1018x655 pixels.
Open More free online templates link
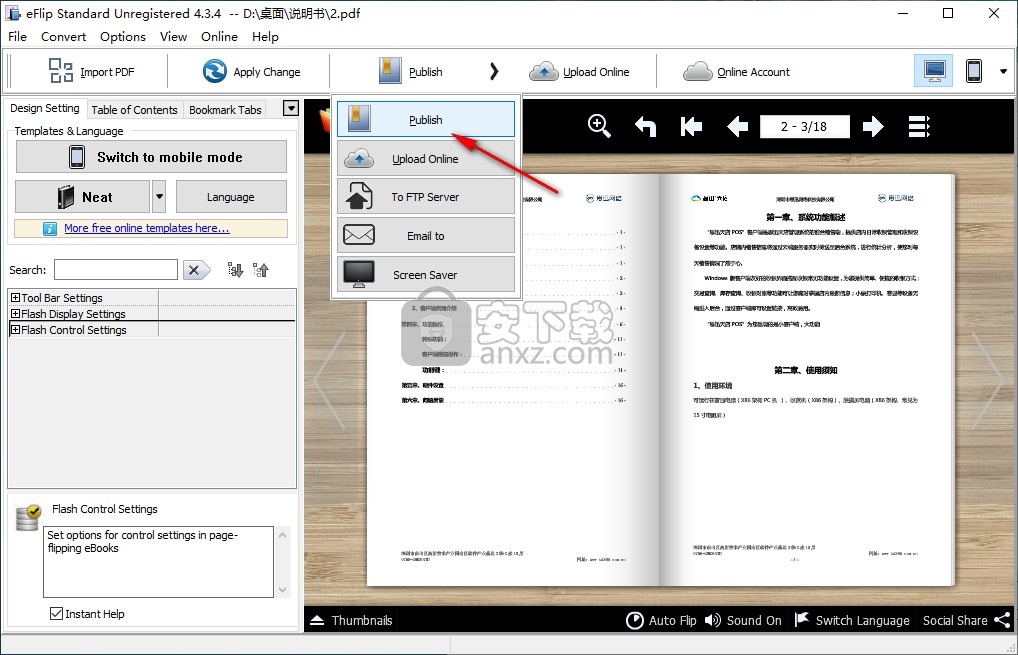coord(146,229)
